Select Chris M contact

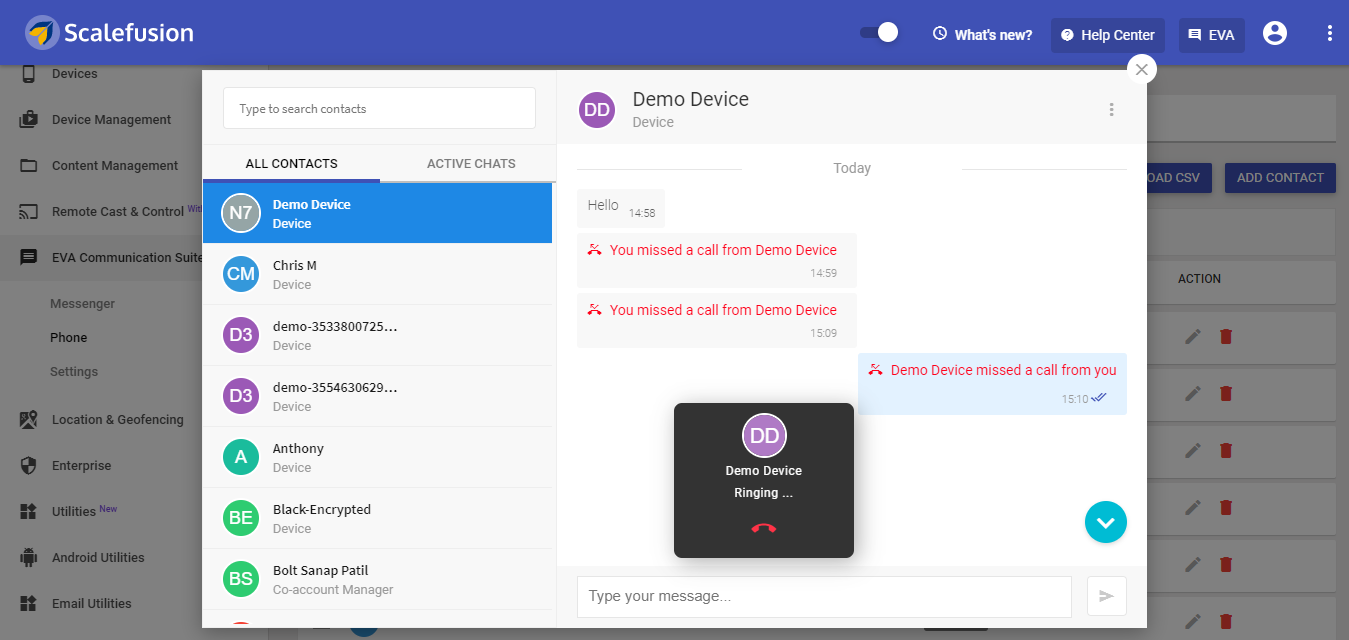pyautogui.click(x=377, y=274)
